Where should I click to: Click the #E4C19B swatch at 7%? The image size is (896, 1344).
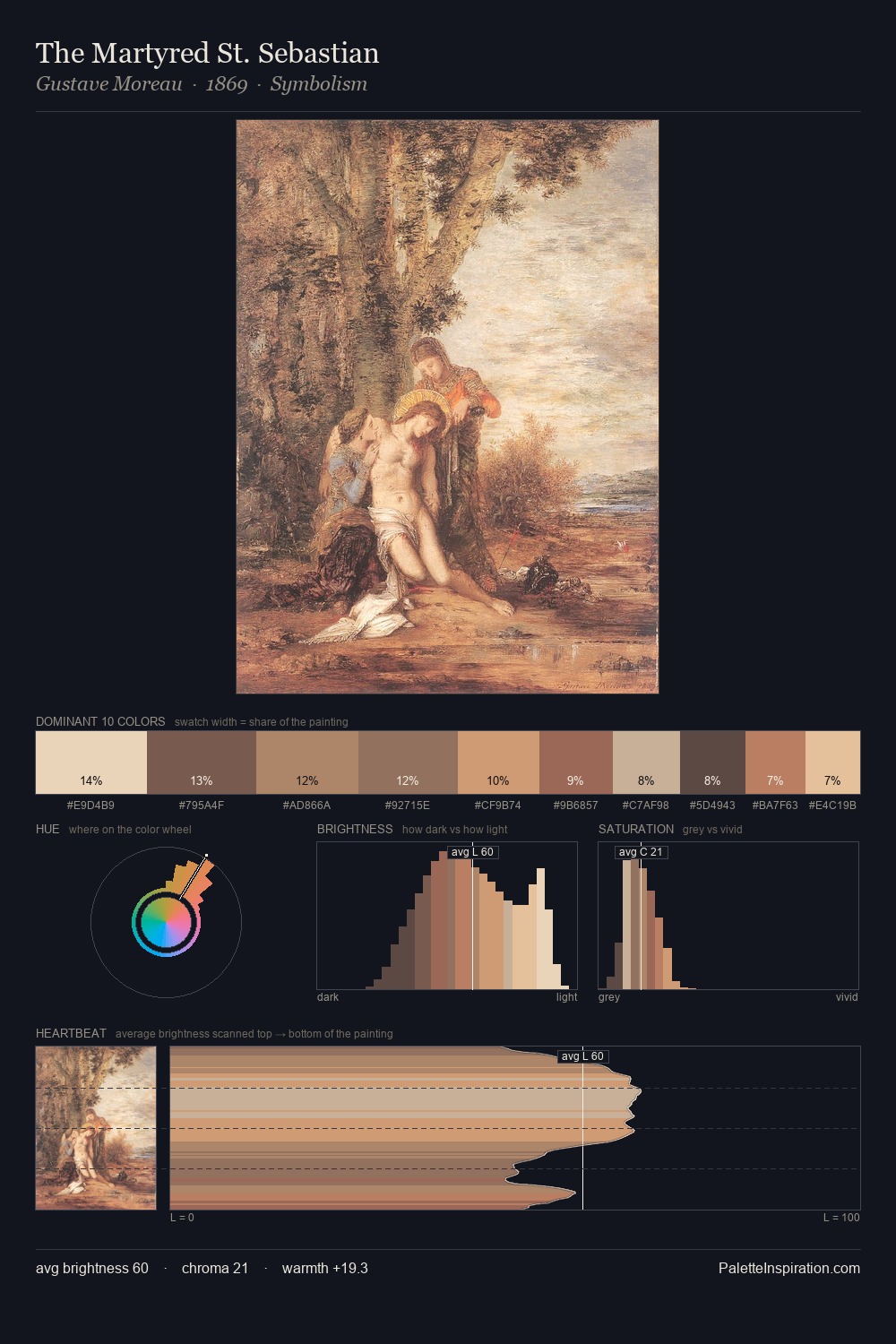pyautogui.click(x=832, y=762)
